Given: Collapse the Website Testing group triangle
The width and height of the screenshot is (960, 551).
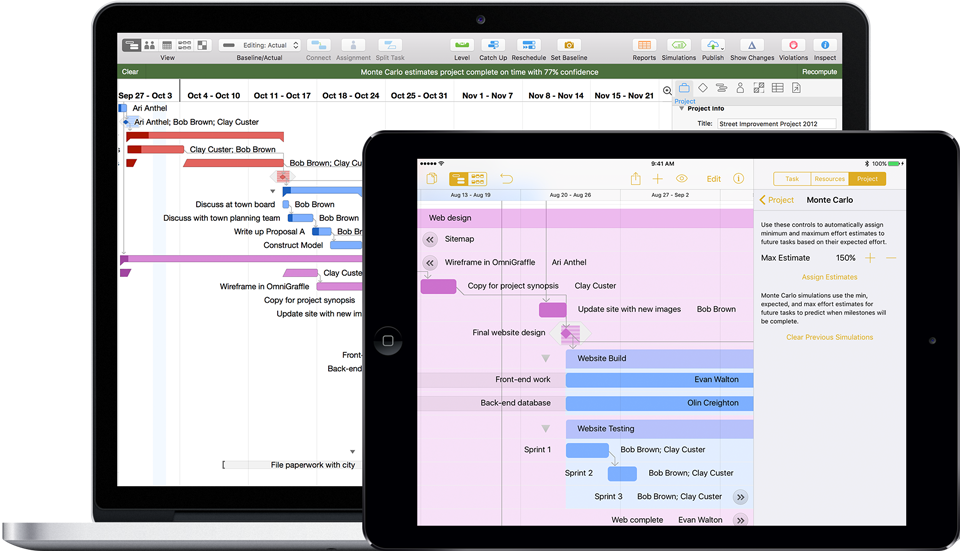Looking at the screenshot, I should tap(546, 429).
